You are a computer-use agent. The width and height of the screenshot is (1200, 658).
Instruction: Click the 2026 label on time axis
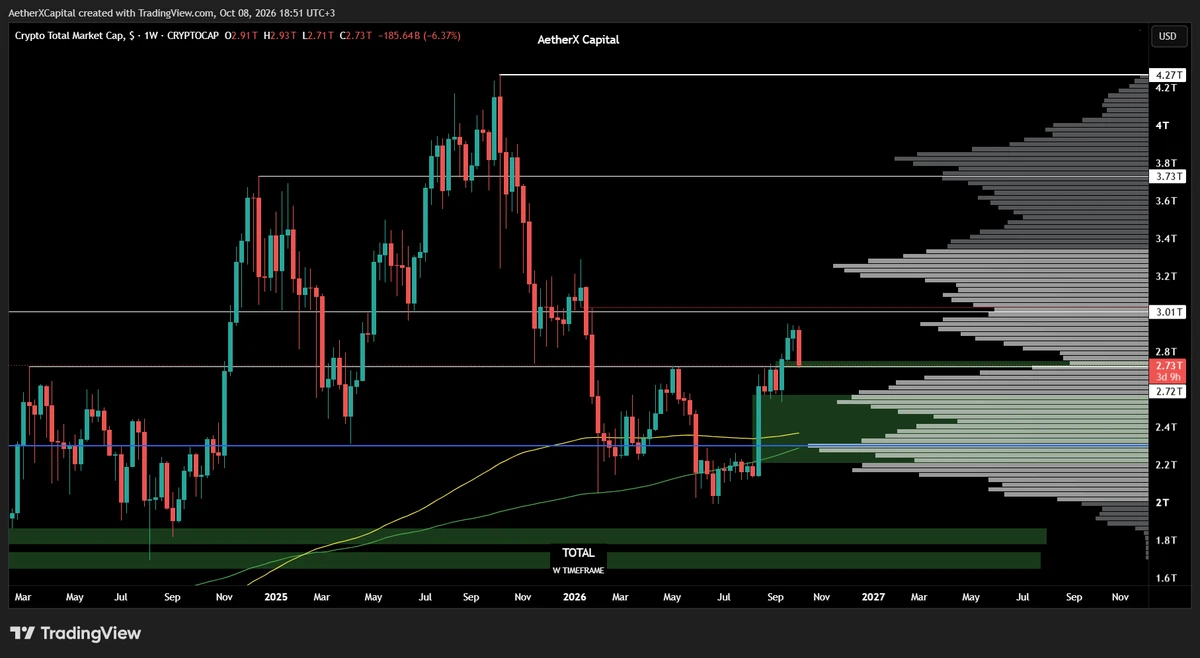coord(573,597)
